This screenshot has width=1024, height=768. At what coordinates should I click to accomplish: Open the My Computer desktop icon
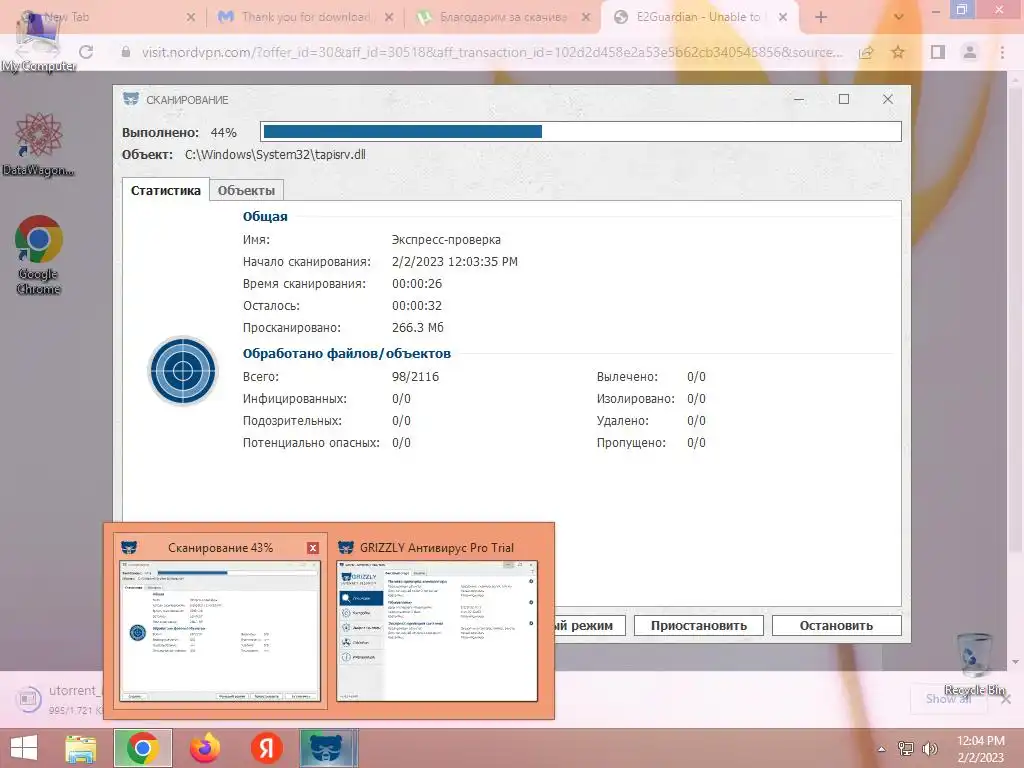point(39,40)
